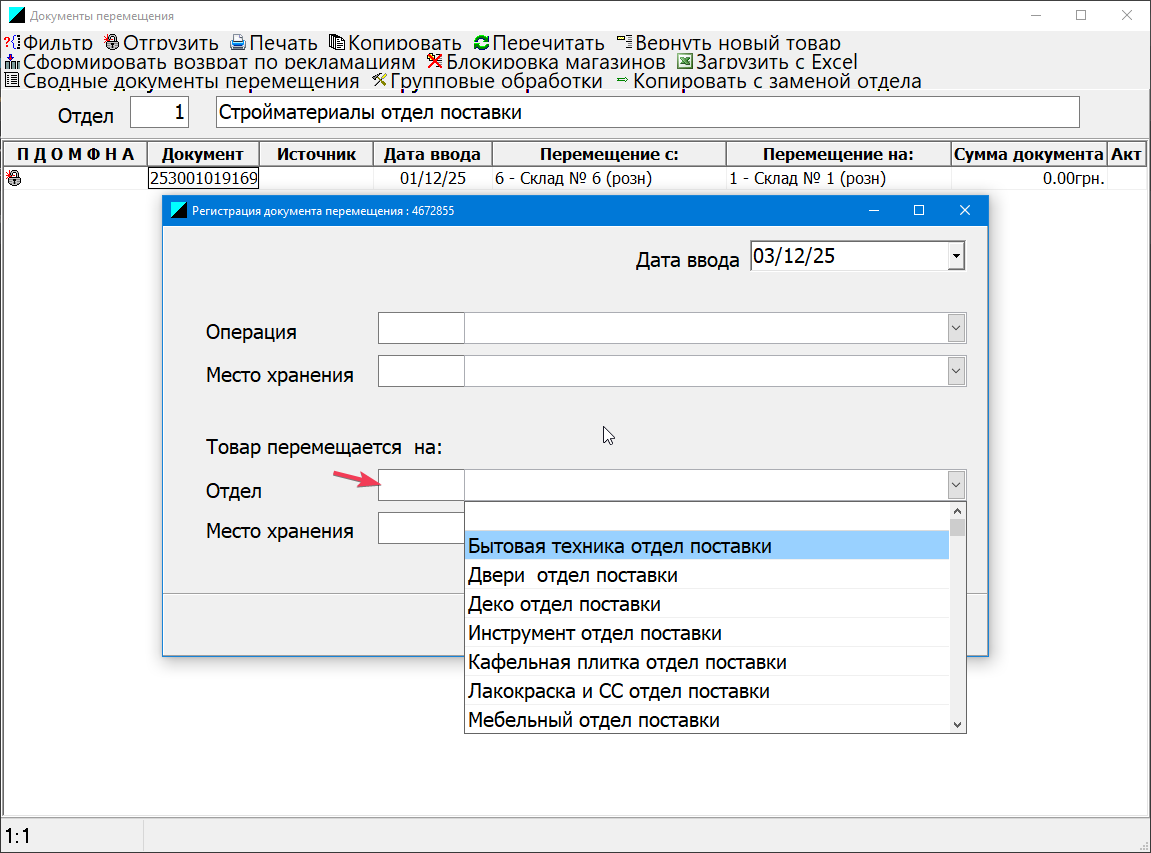Click the Перемещение на: column header

tap(838, 154)
